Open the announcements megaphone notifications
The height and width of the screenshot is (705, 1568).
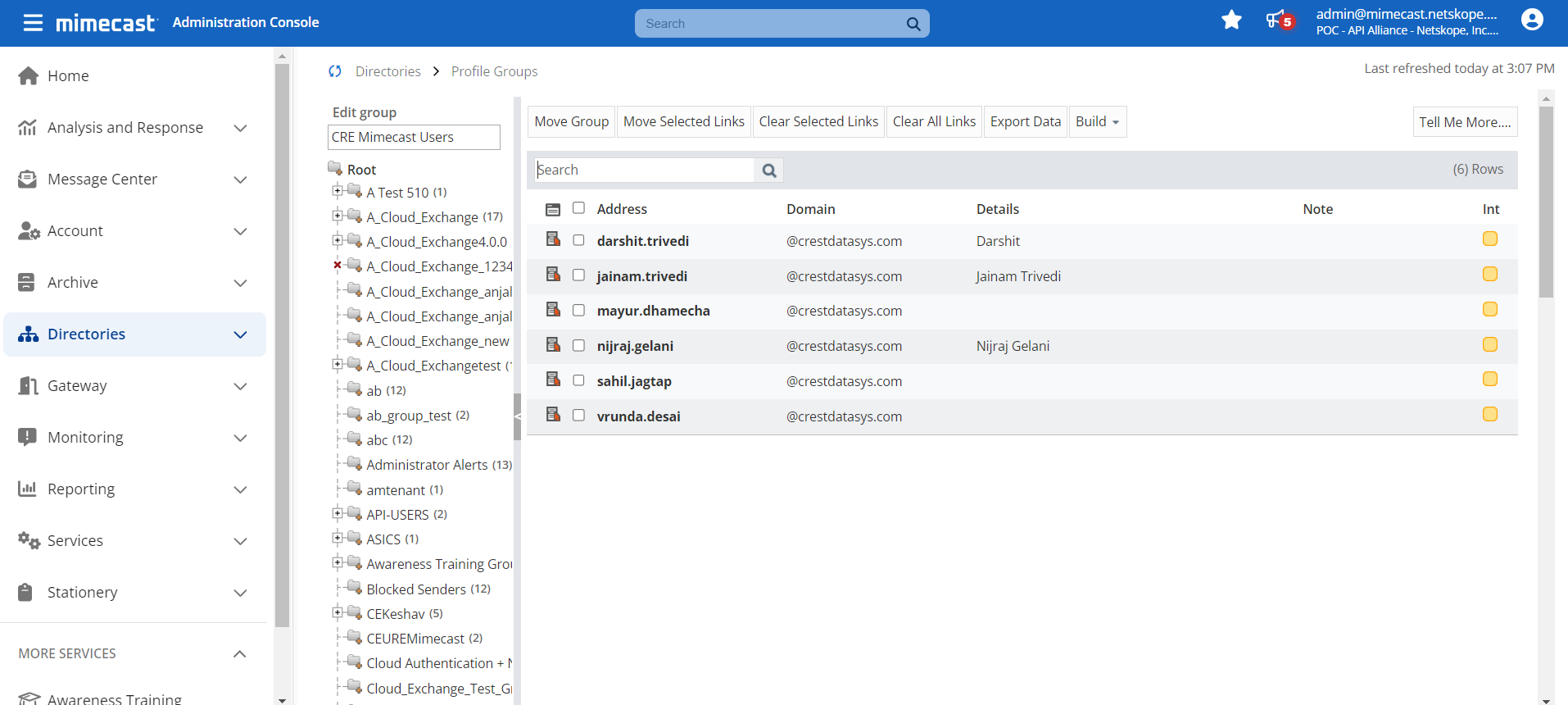[x=1279, y=20]
